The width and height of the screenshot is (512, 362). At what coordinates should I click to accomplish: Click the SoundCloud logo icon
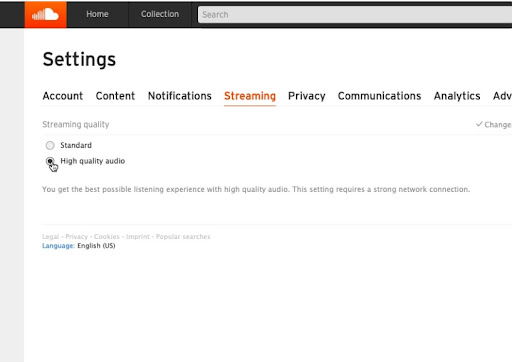pyautogui.click(x=45, y=15)
